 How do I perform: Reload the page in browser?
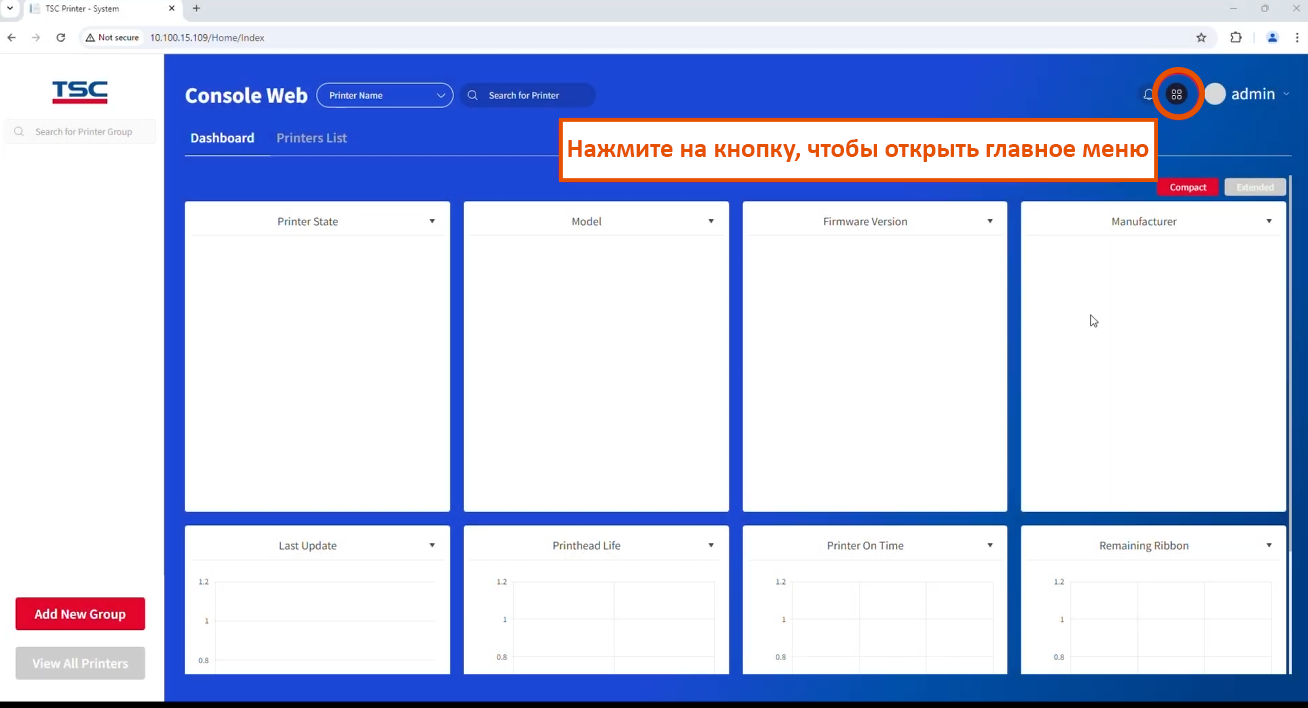tap(60, 37)
